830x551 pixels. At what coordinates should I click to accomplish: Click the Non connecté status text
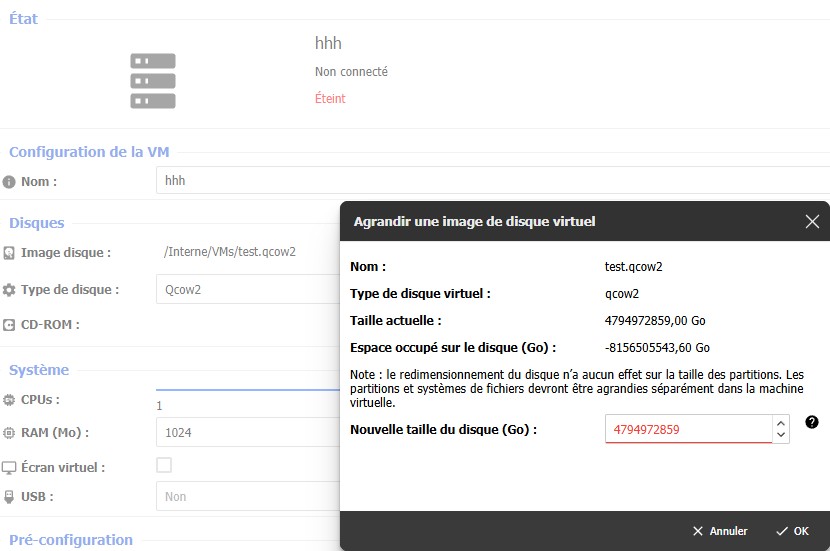click(351, 71)
